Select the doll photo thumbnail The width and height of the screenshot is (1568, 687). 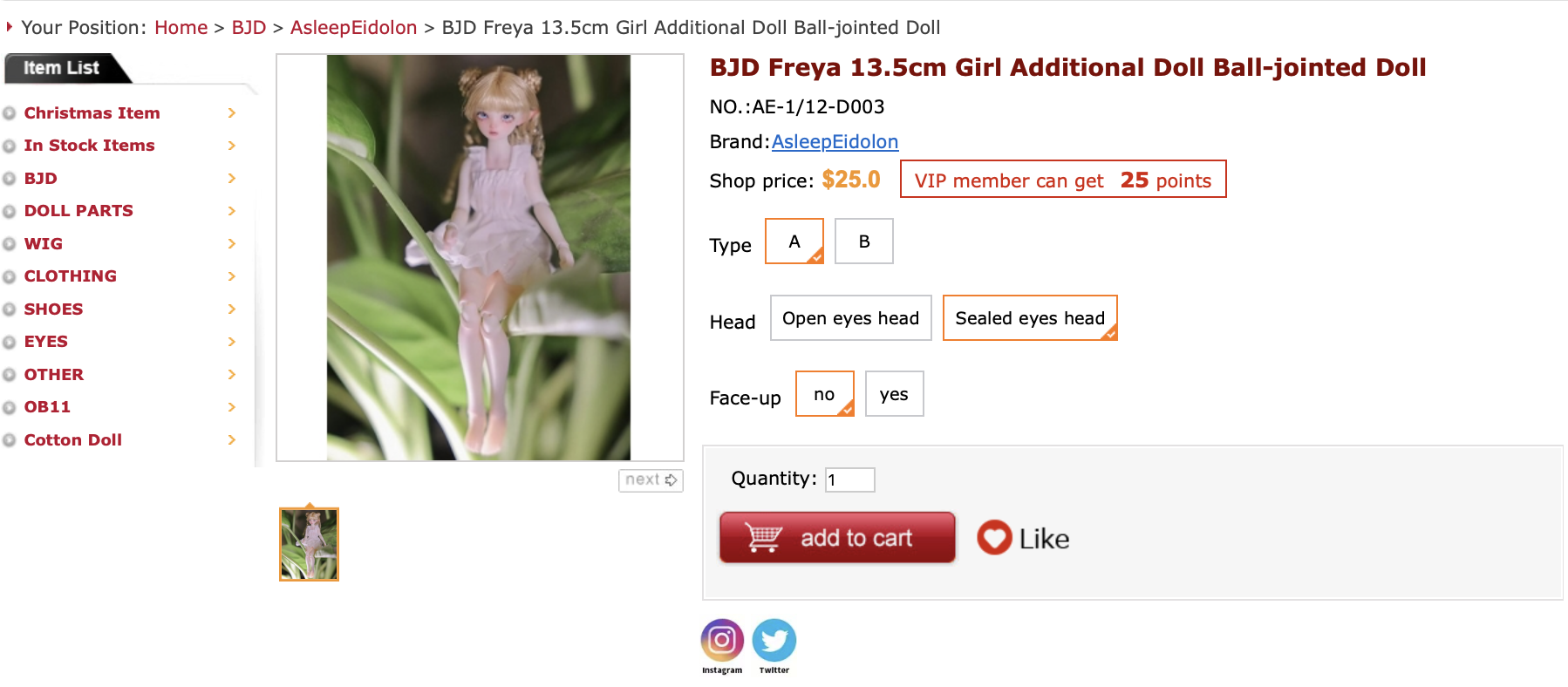(309, 545)
